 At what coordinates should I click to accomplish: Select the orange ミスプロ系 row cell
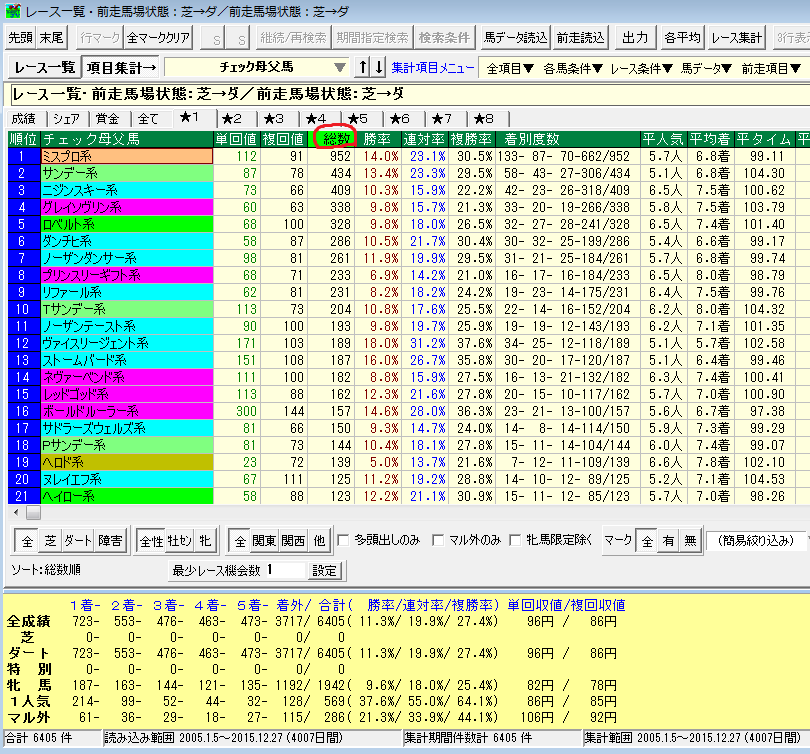(125, 156)
